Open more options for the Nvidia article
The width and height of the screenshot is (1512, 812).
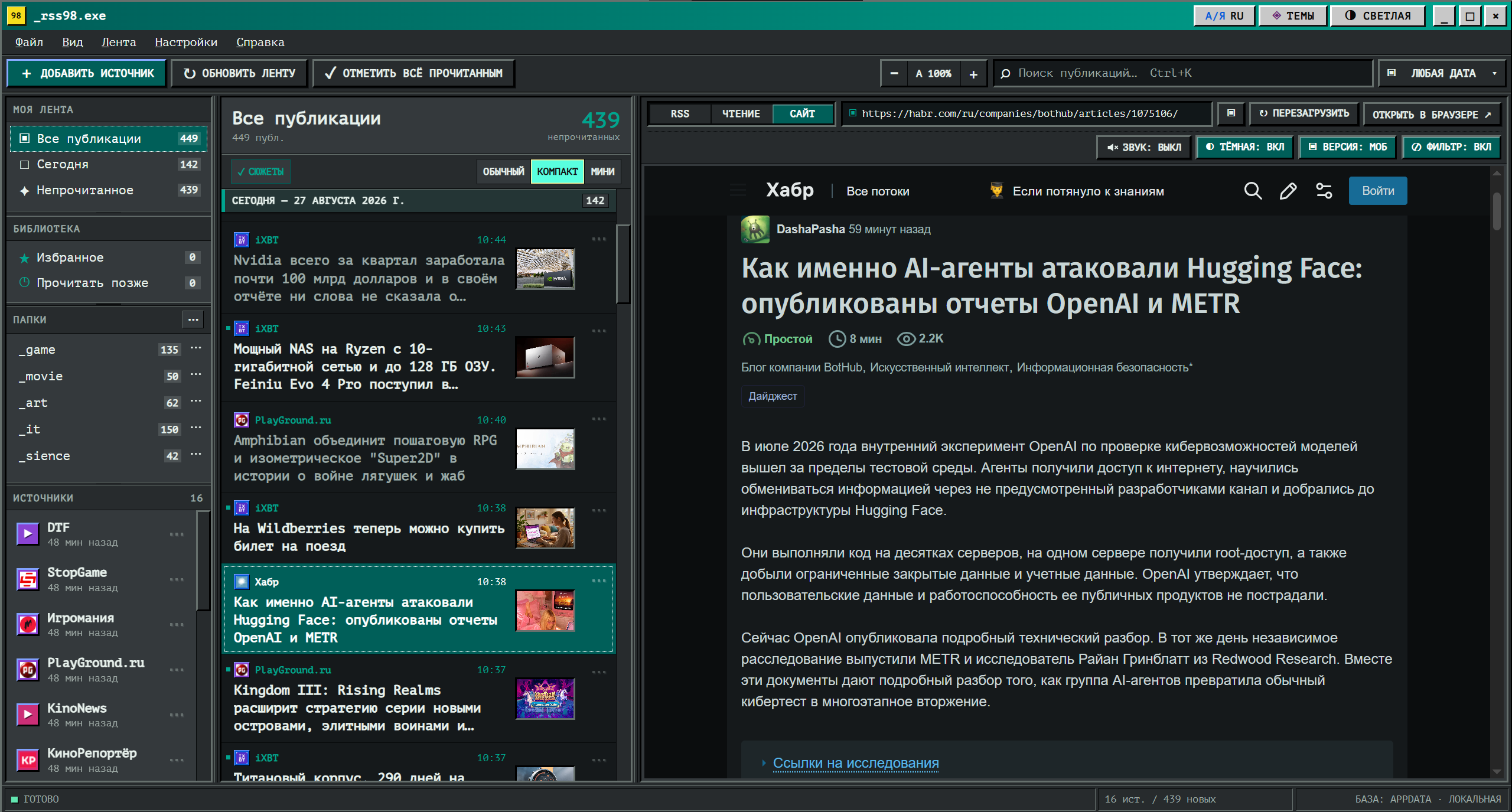point(599,239)
